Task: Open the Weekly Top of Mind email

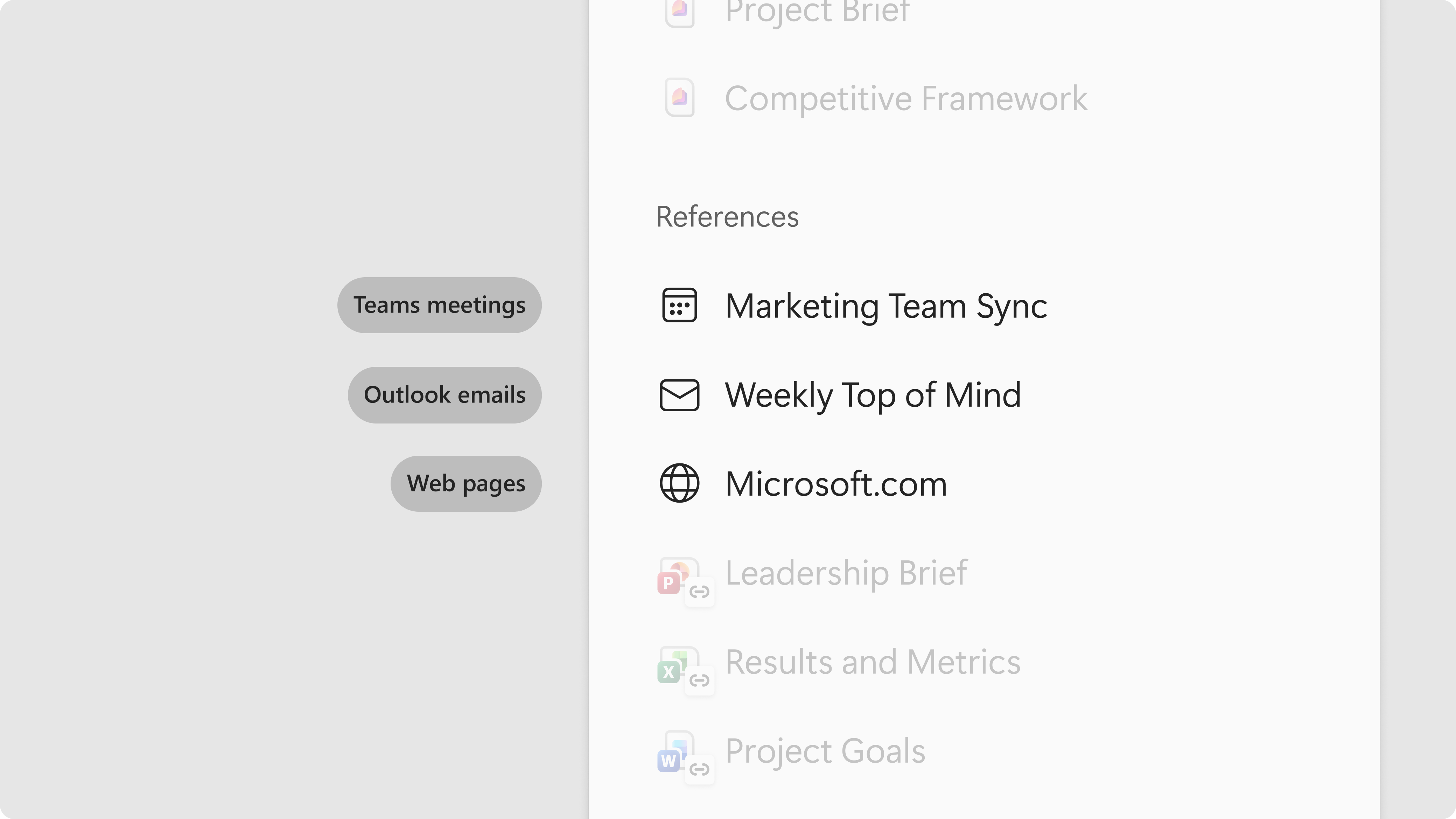Action: click(873, 395)
